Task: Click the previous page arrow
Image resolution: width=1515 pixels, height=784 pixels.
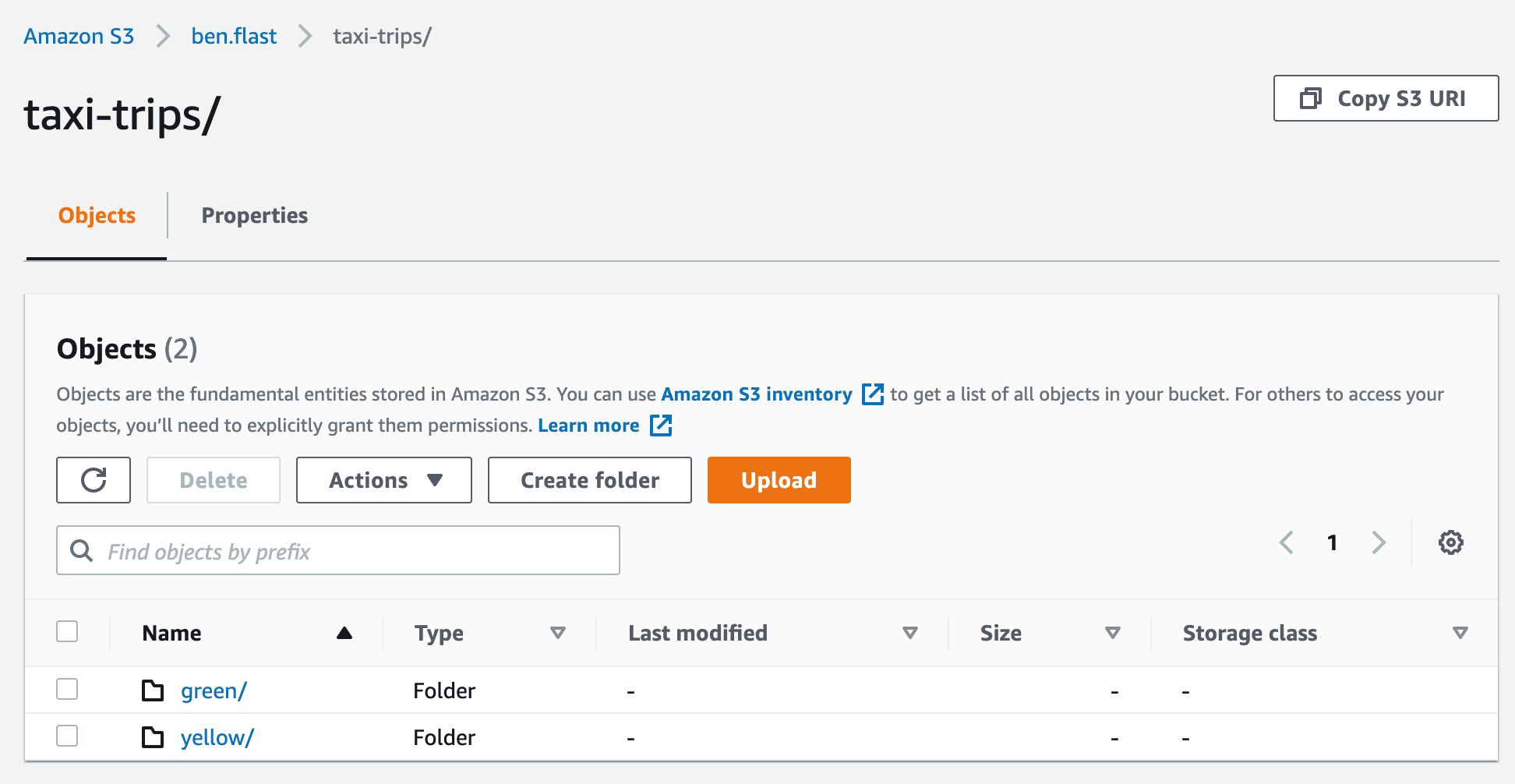Action: [x=1287, y=542]
